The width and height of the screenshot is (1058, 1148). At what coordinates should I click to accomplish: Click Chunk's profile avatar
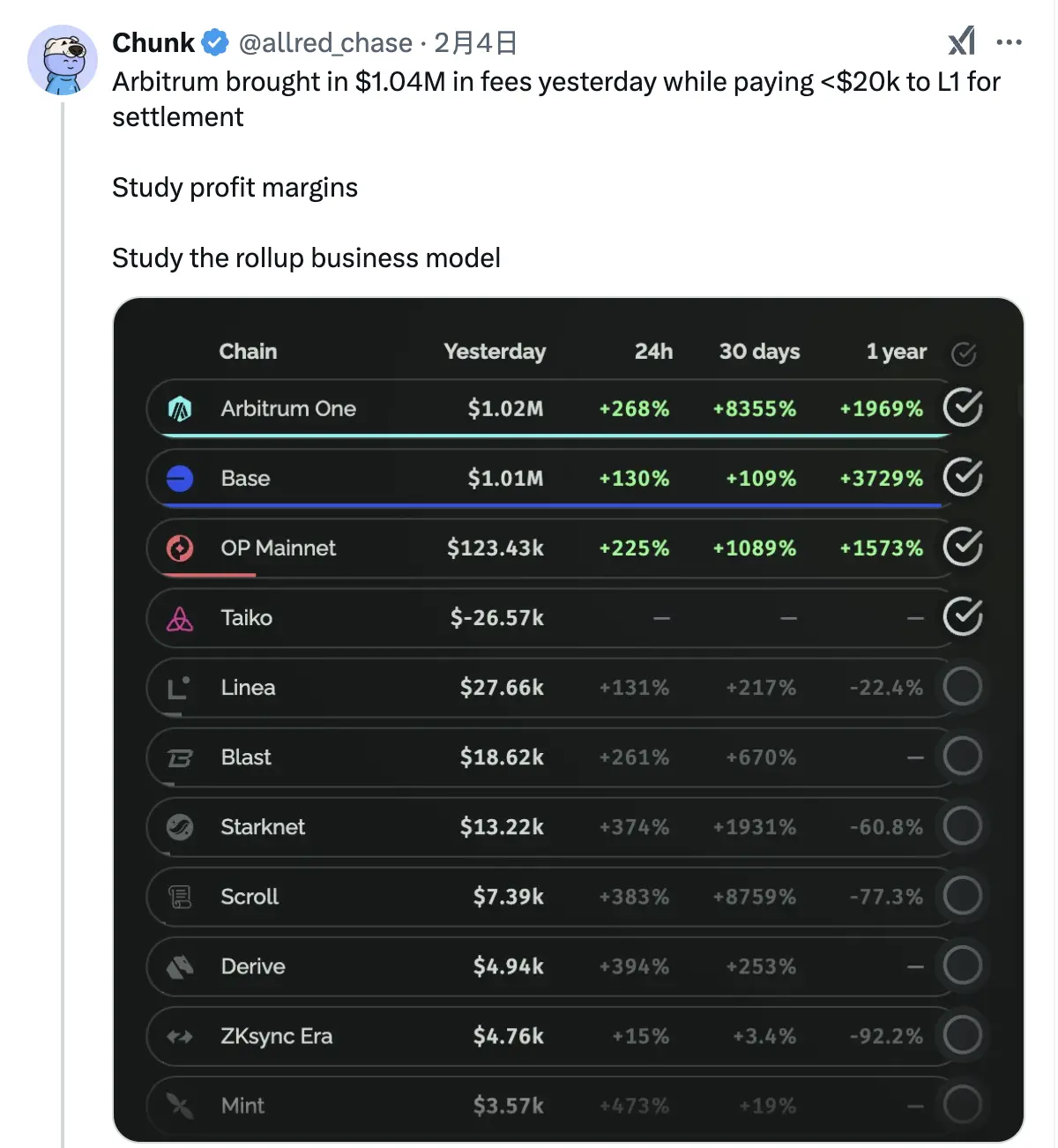(x=63, y=60)
